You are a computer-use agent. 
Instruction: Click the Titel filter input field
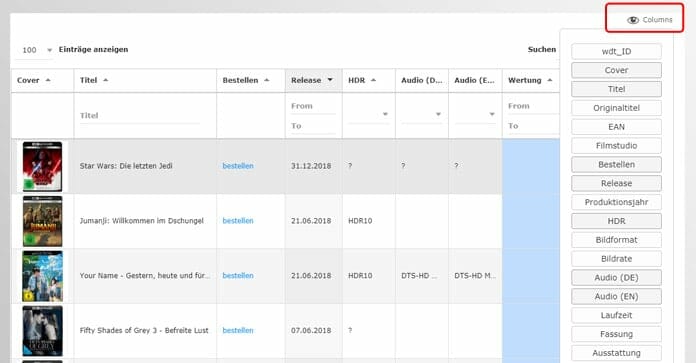139,116
